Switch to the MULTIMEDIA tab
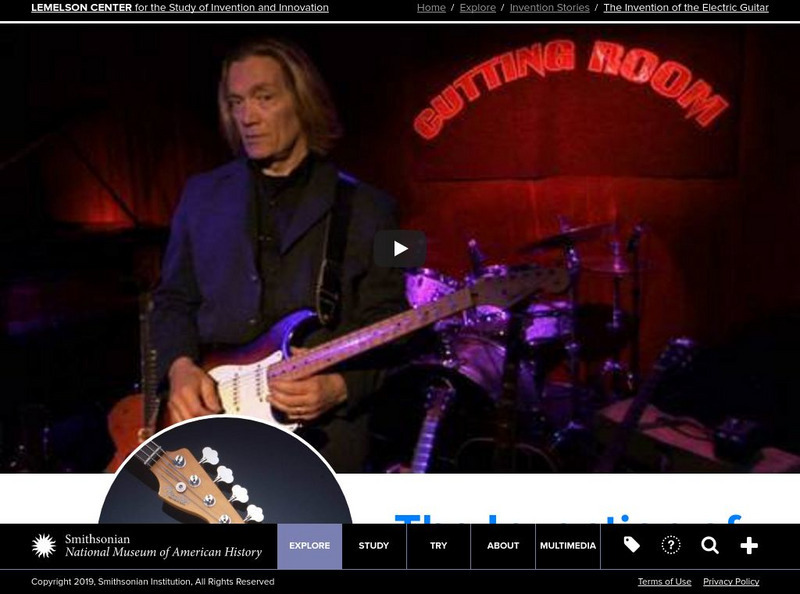This screenshot has width=800, height=594. click(566, 546)
